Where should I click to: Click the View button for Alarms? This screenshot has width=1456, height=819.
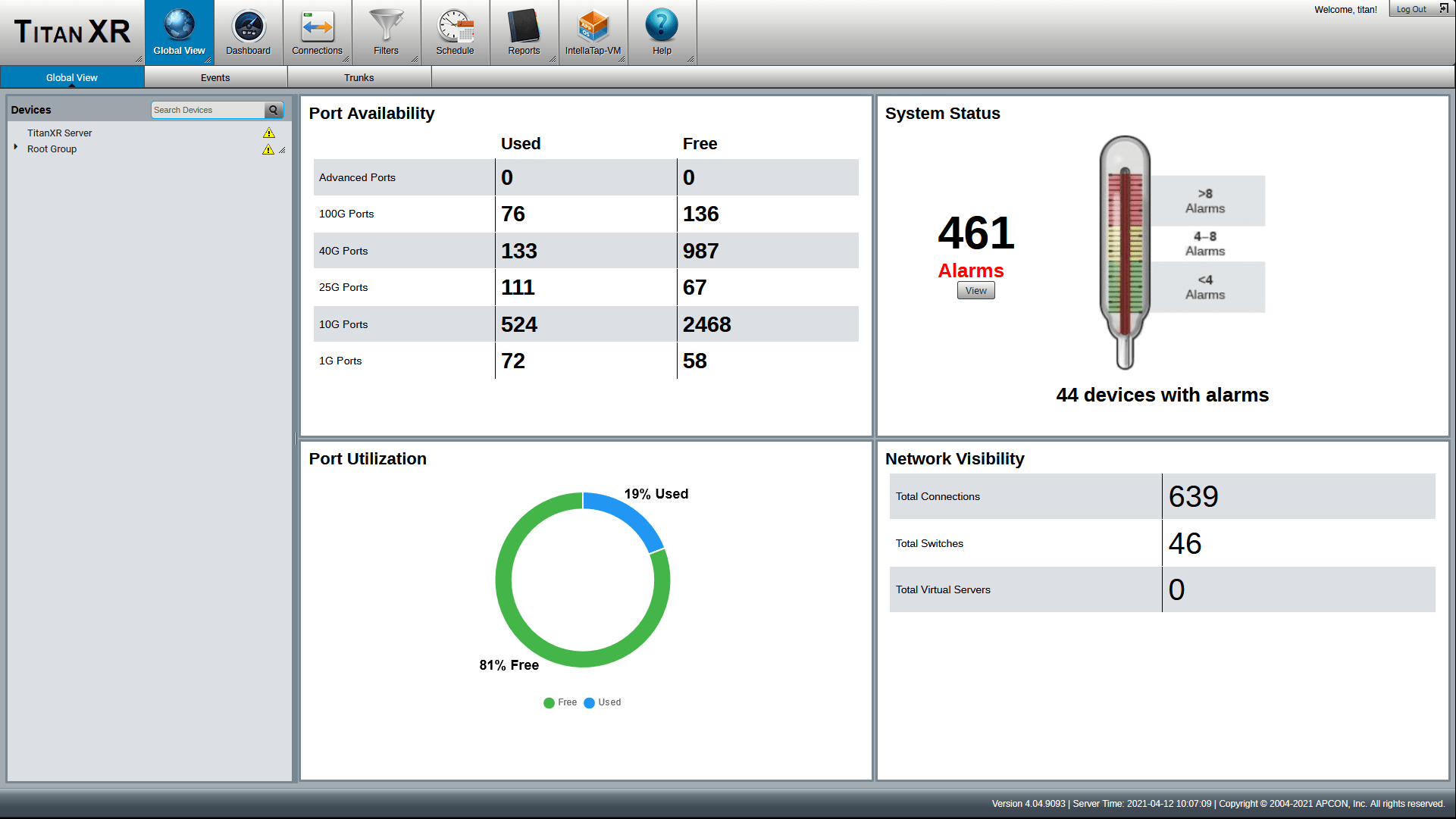tap(975, 290)
